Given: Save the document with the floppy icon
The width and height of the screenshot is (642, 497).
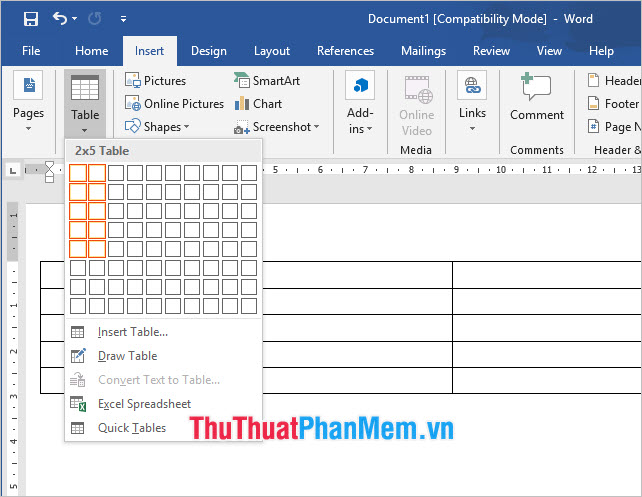Looking at the screenshot, I should (31, 19).
